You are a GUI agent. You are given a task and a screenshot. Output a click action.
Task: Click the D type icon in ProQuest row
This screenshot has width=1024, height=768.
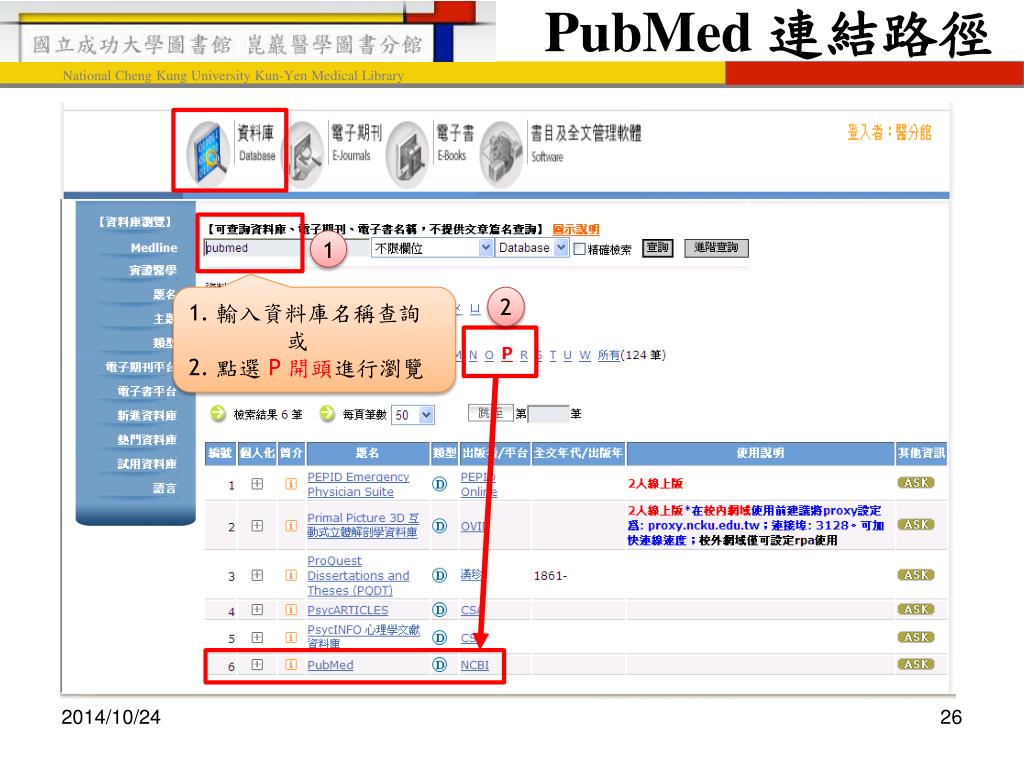point(440,575)
